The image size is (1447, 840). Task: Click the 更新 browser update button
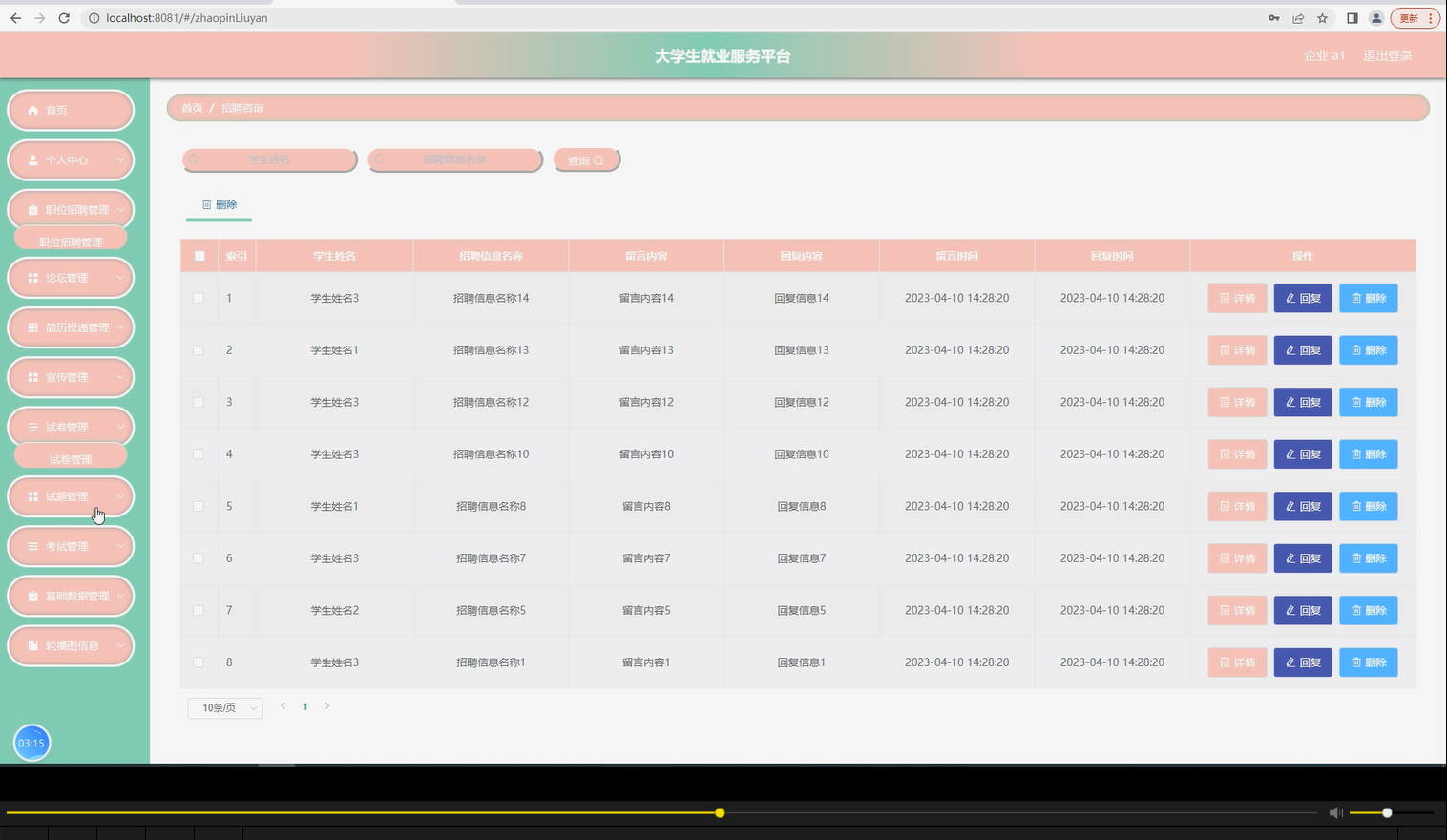pyautogui.click(x=1415, y=18)
